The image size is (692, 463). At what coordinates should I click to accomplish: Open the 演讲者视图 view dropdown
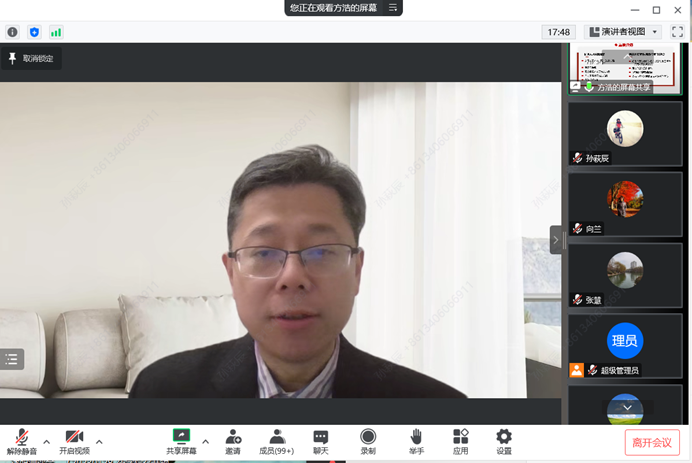623,32
